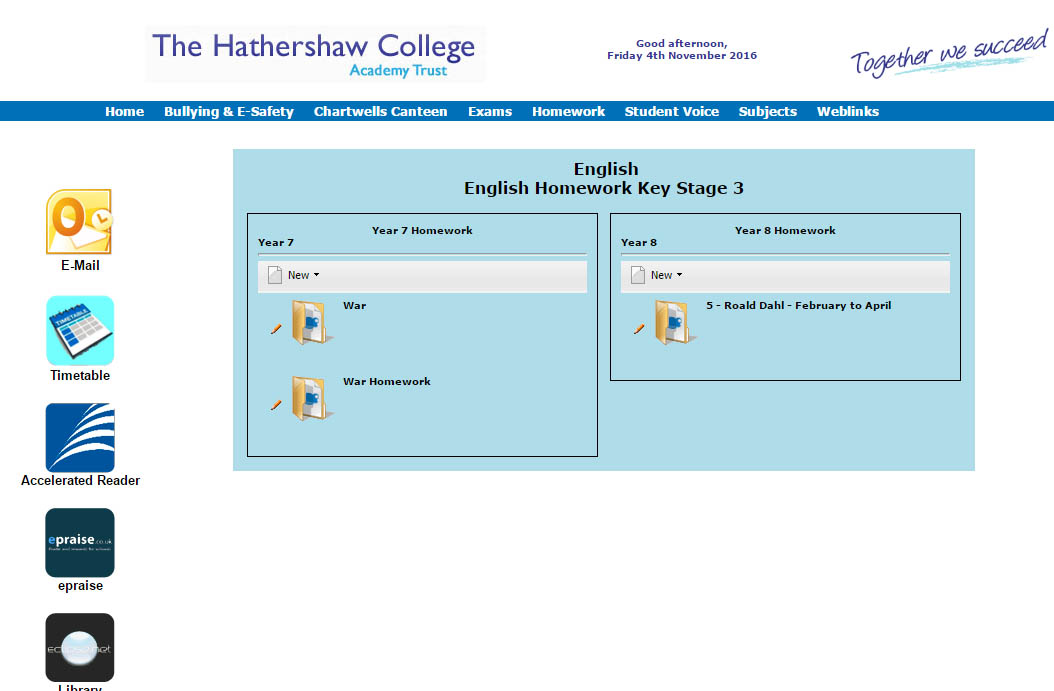1054x691 pixels.
Task: Open Student Voice in the navigation bar
Action: [x=672, y=112]
